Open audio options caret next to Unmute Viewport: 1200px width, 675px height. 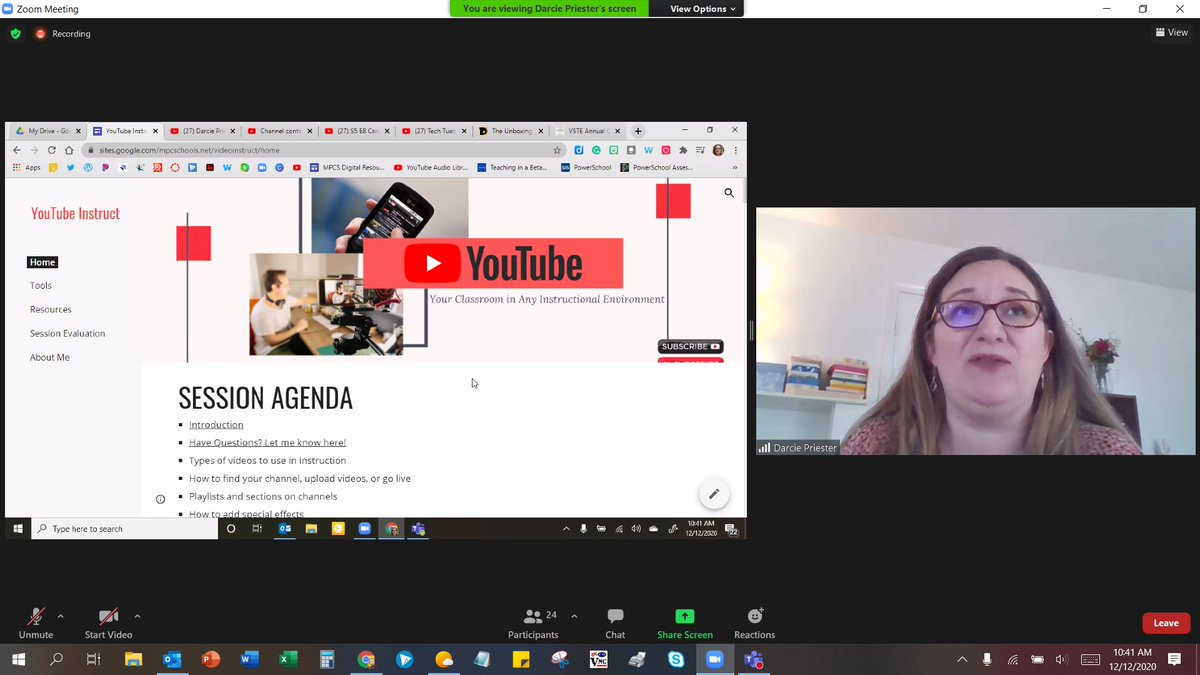pos(60,616)
